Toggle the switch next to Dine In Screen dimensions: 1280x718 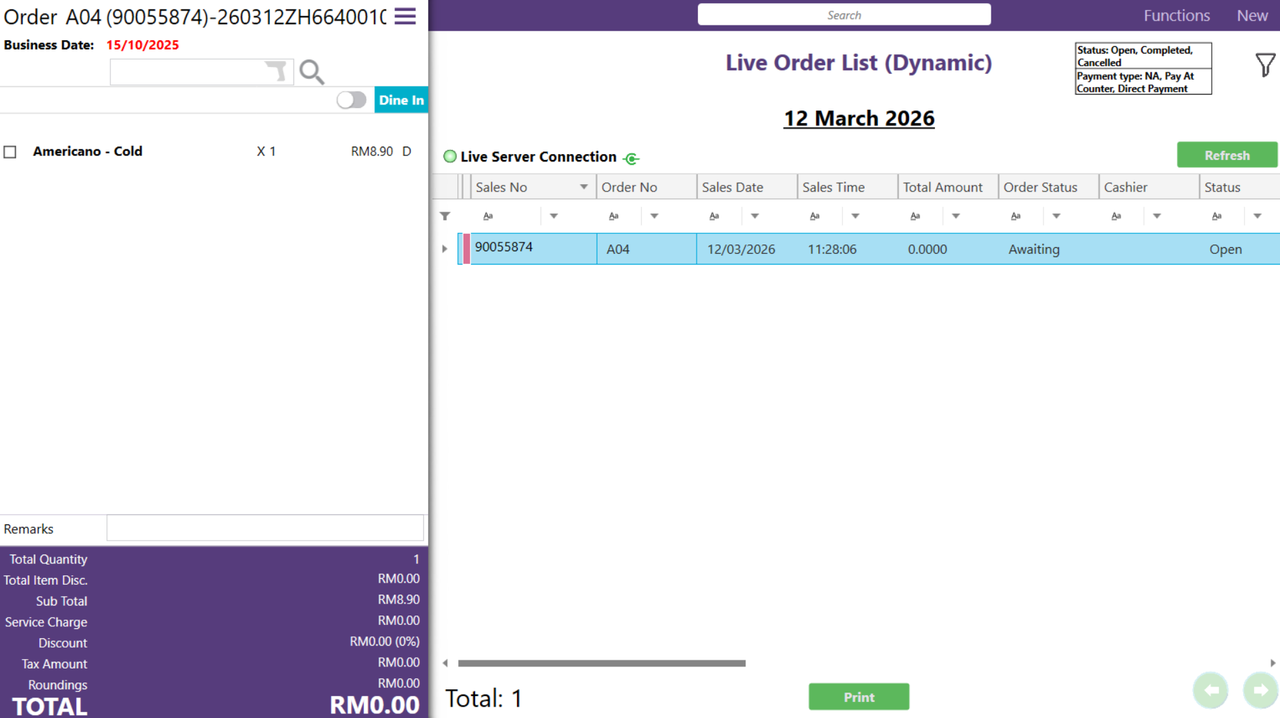[351, 100]
